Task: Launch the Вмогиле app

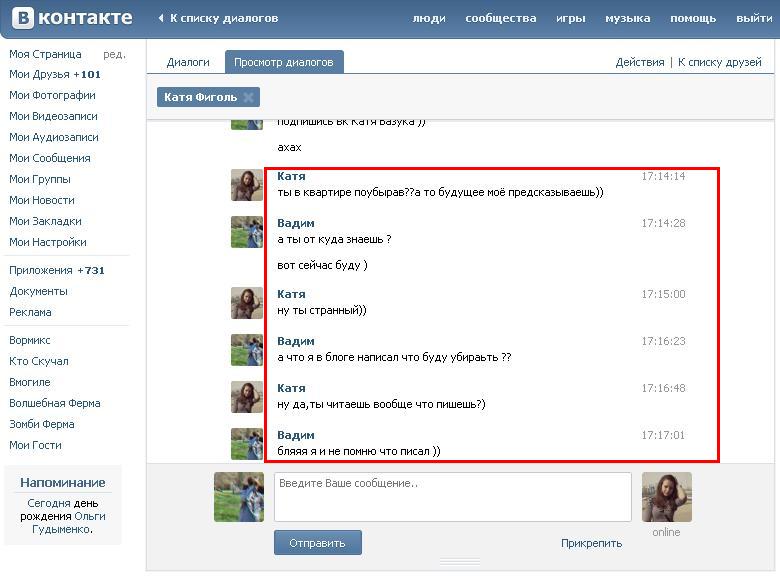Action: (30, 383)
